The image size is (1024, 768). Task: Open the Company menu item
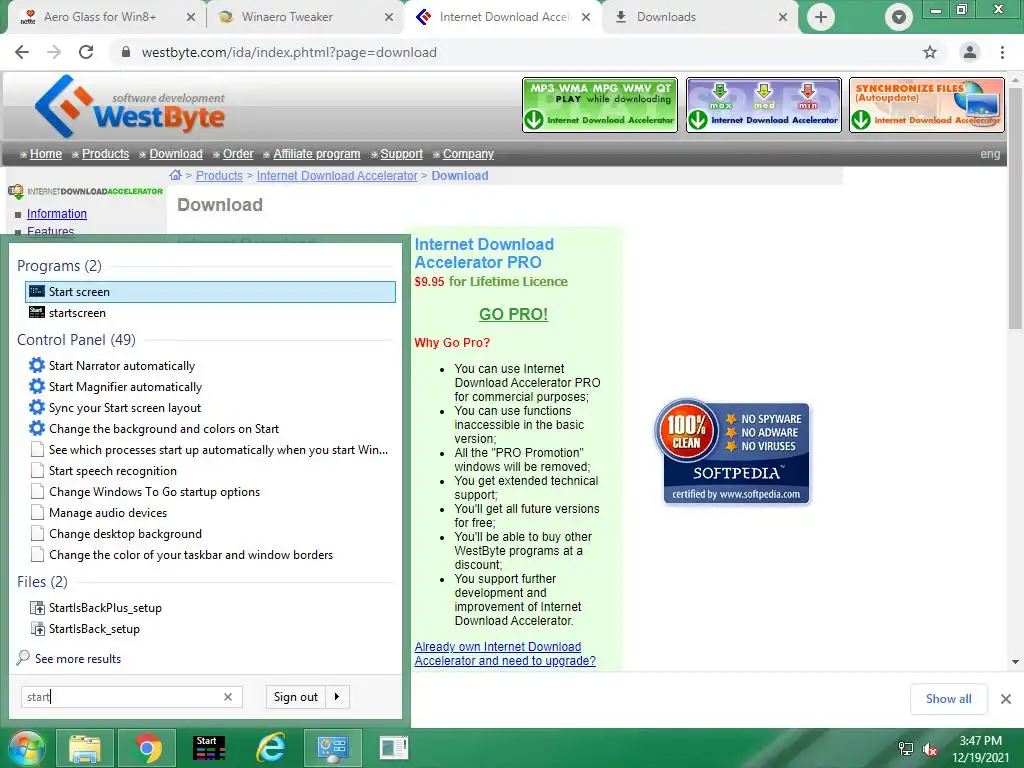[468, 154]
